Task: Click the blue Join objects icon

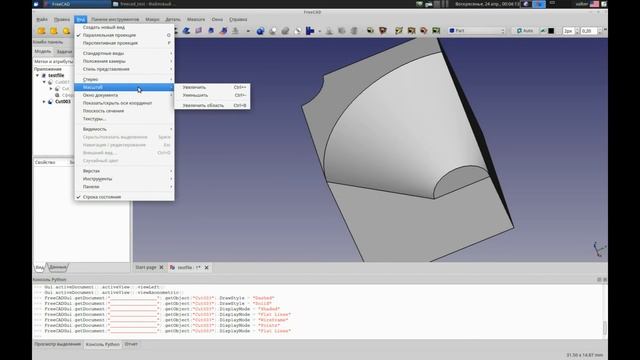Action: point(310,31)
